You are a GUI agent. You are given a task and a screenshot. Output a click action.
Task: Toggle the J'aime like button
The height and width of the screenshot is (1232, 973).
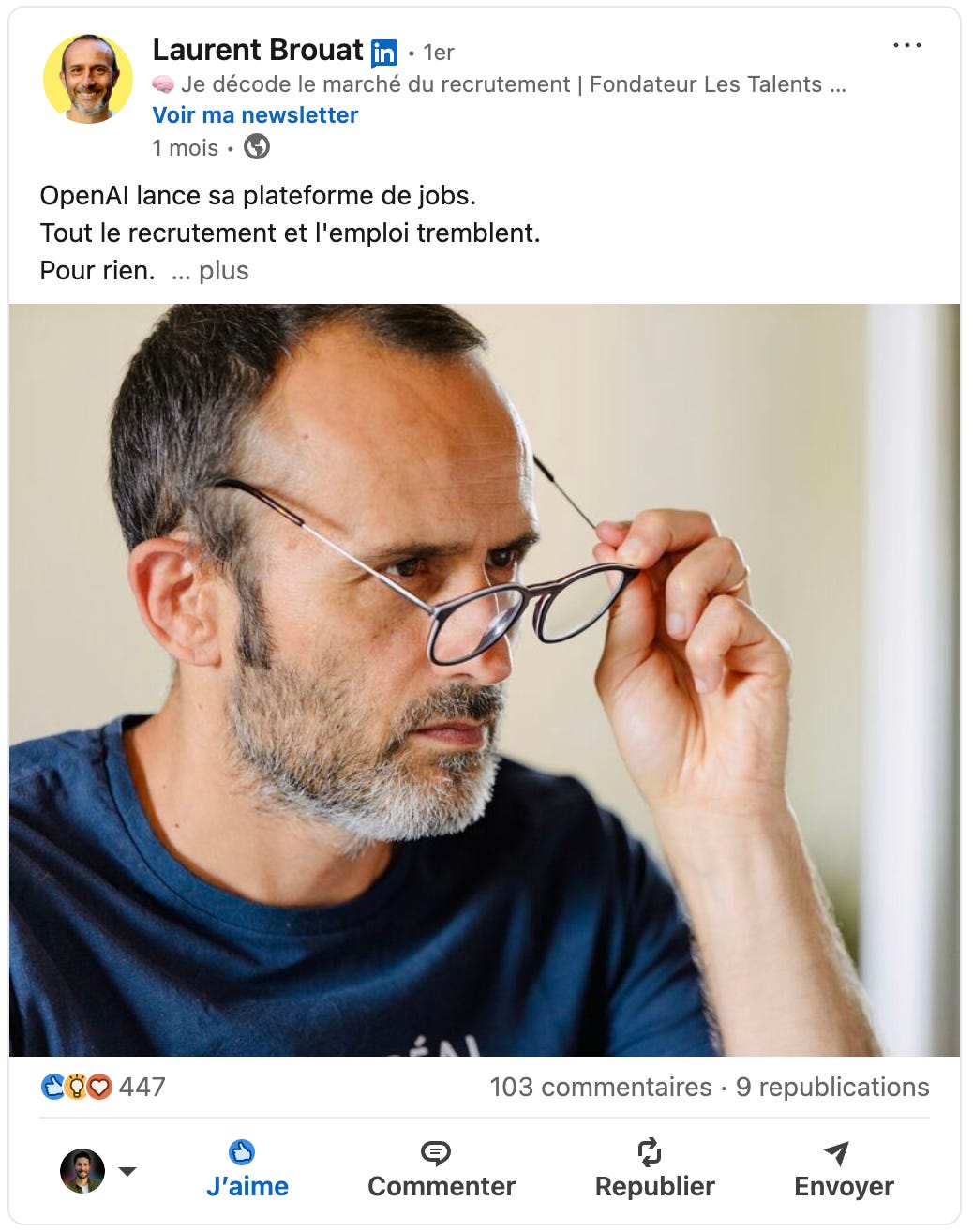pos(247,1168)
